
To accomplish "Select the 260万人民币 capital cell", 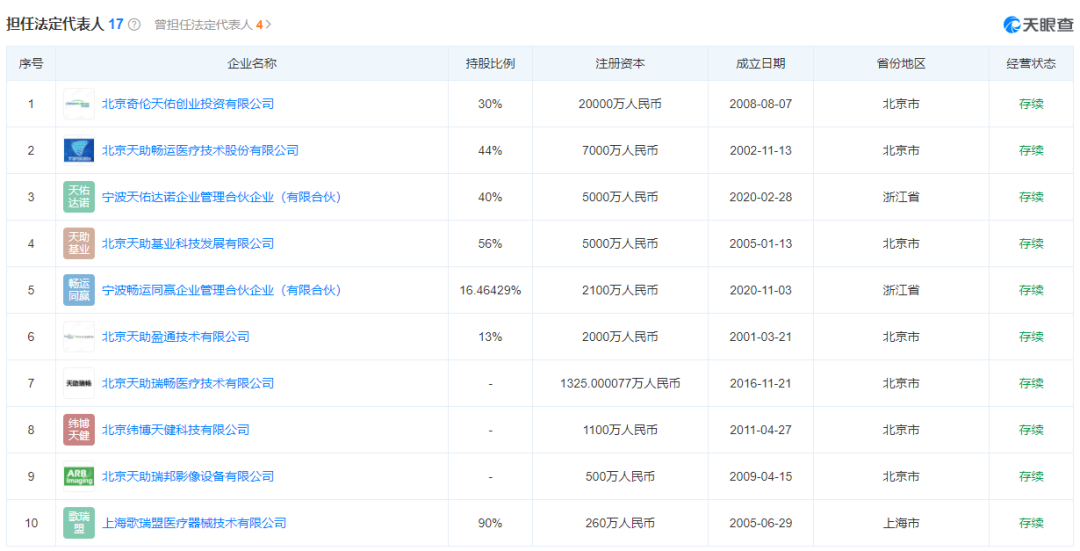I will pos(620,523).
